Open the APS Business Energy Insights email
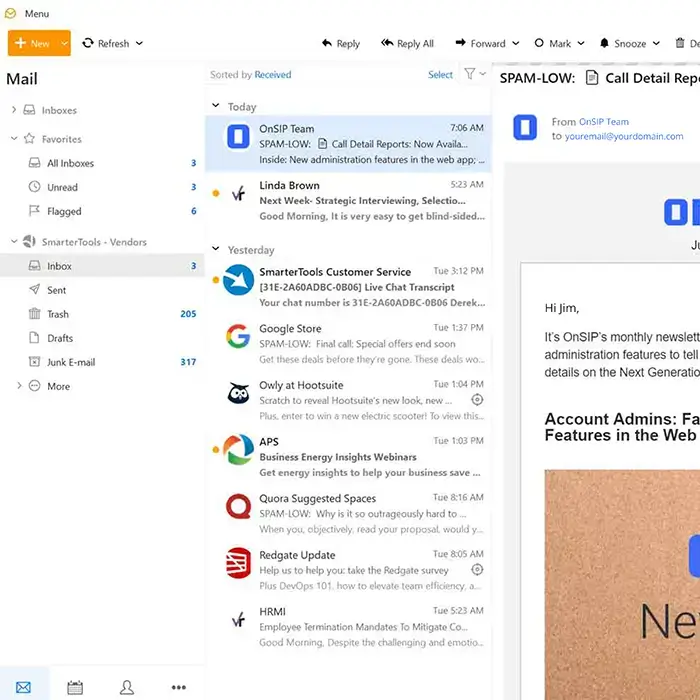The image size is (700, 700). tap(348, 457)
